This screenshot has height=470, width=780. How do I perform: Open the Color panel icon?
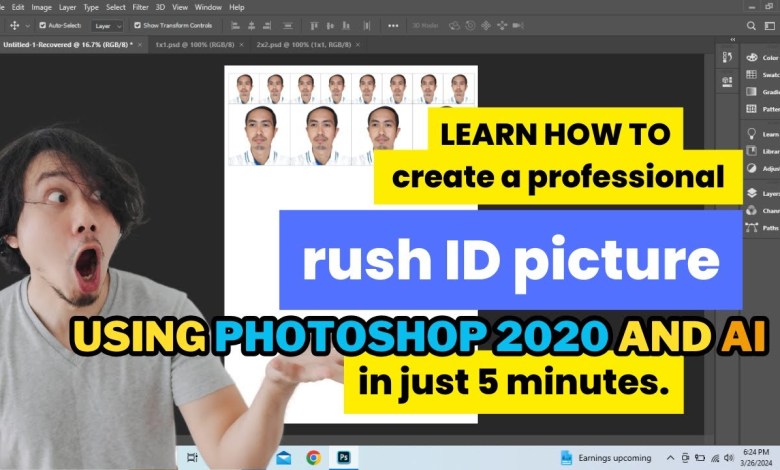[x=752, y=57]
